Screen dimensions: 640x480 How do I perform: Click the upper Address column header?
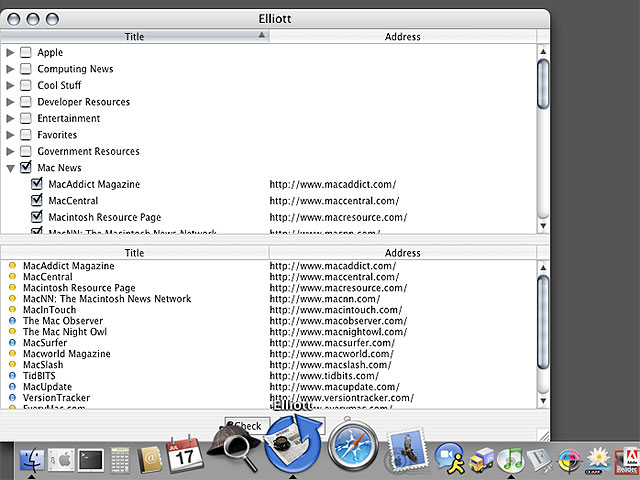402,36
